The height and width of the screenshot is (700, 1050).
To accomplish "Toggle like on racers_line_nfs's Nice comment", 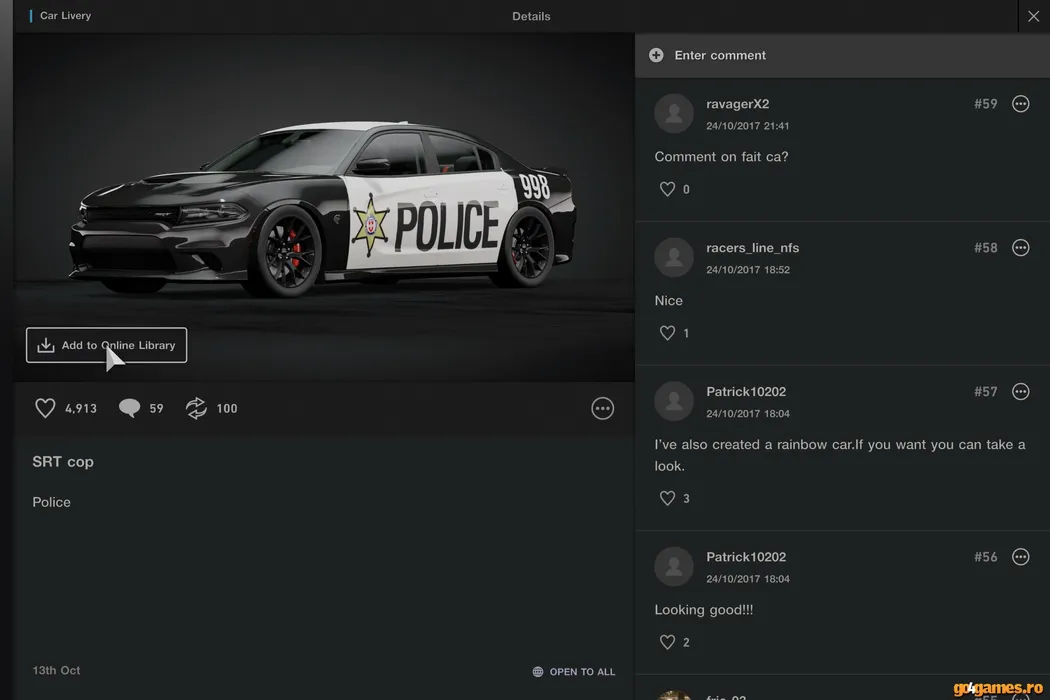I will point(667,333).
